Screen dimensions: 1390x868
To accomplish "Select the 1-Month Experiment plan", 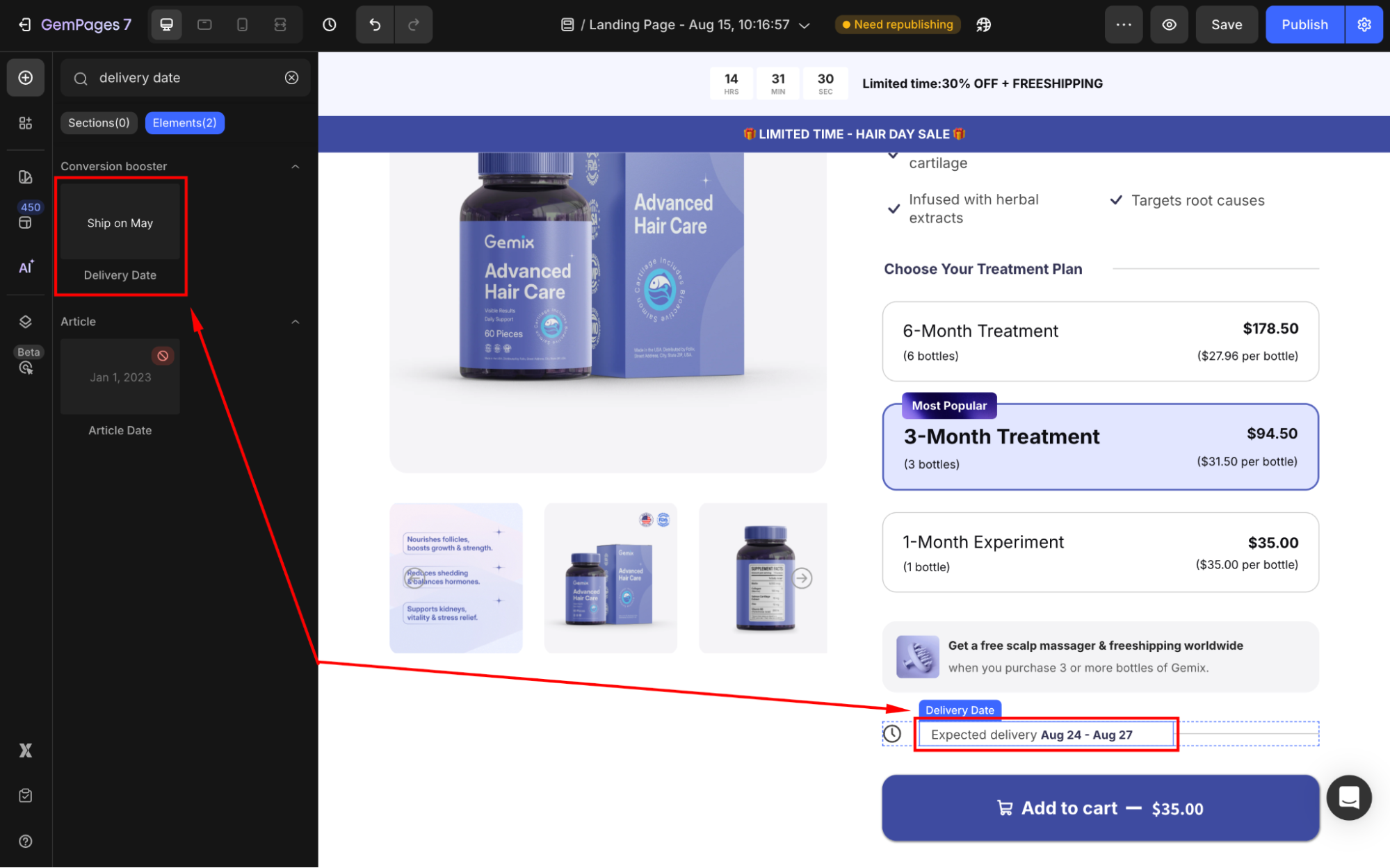I will coord(1100,552).
